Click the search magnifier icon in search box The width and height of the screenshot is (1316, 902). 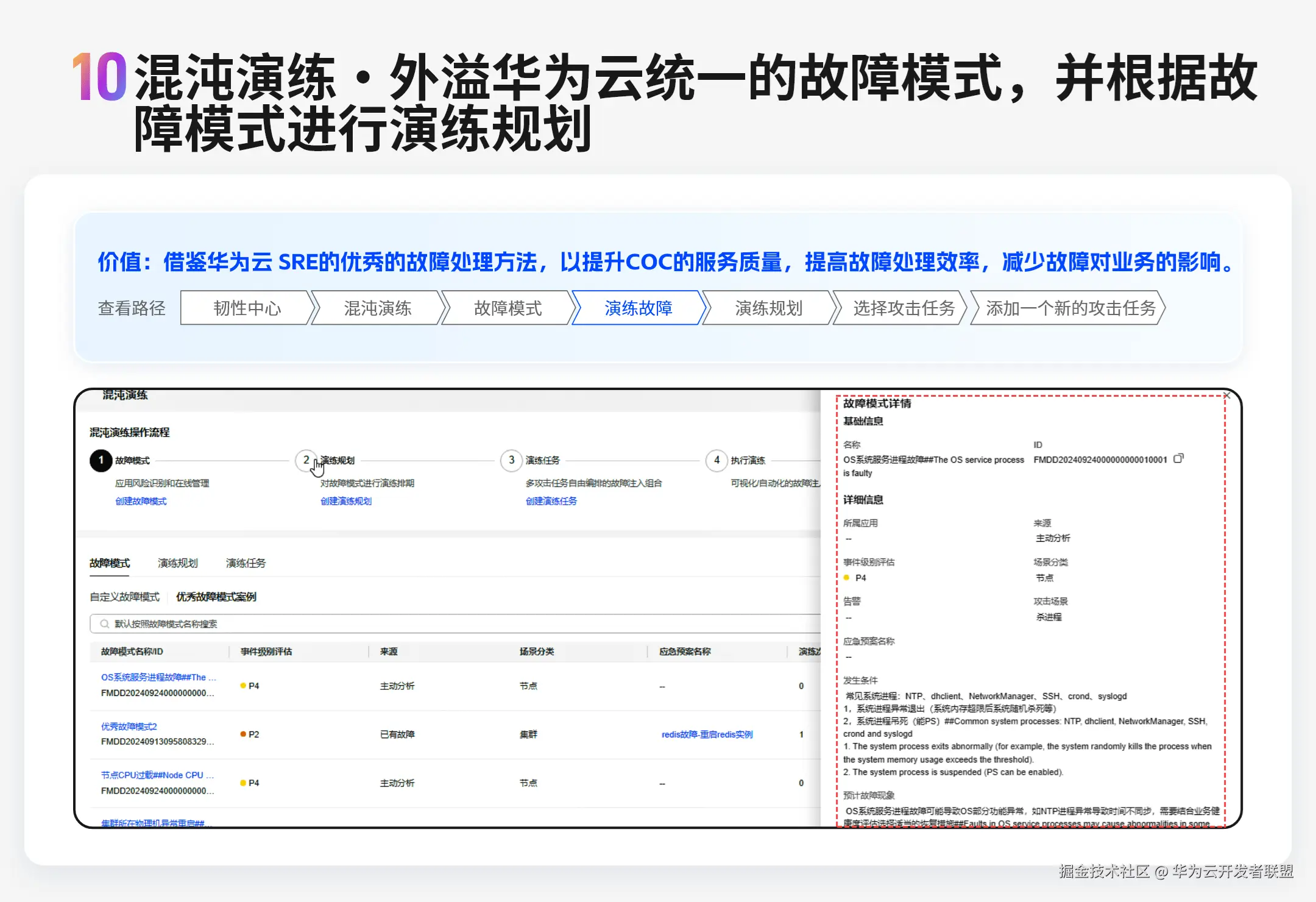(104, 623)
